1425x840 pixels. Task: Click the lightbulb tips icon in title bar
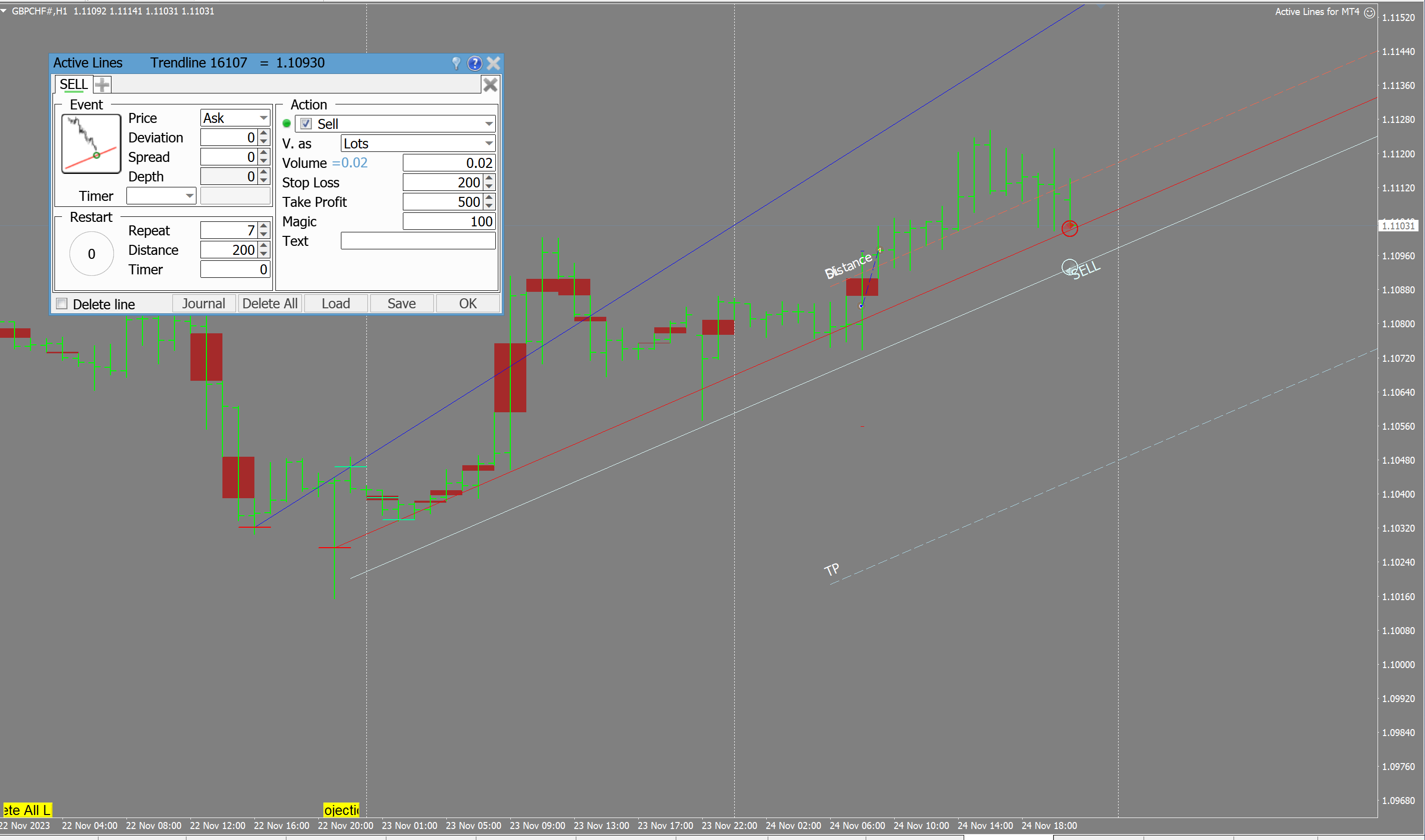coord(456,63)
